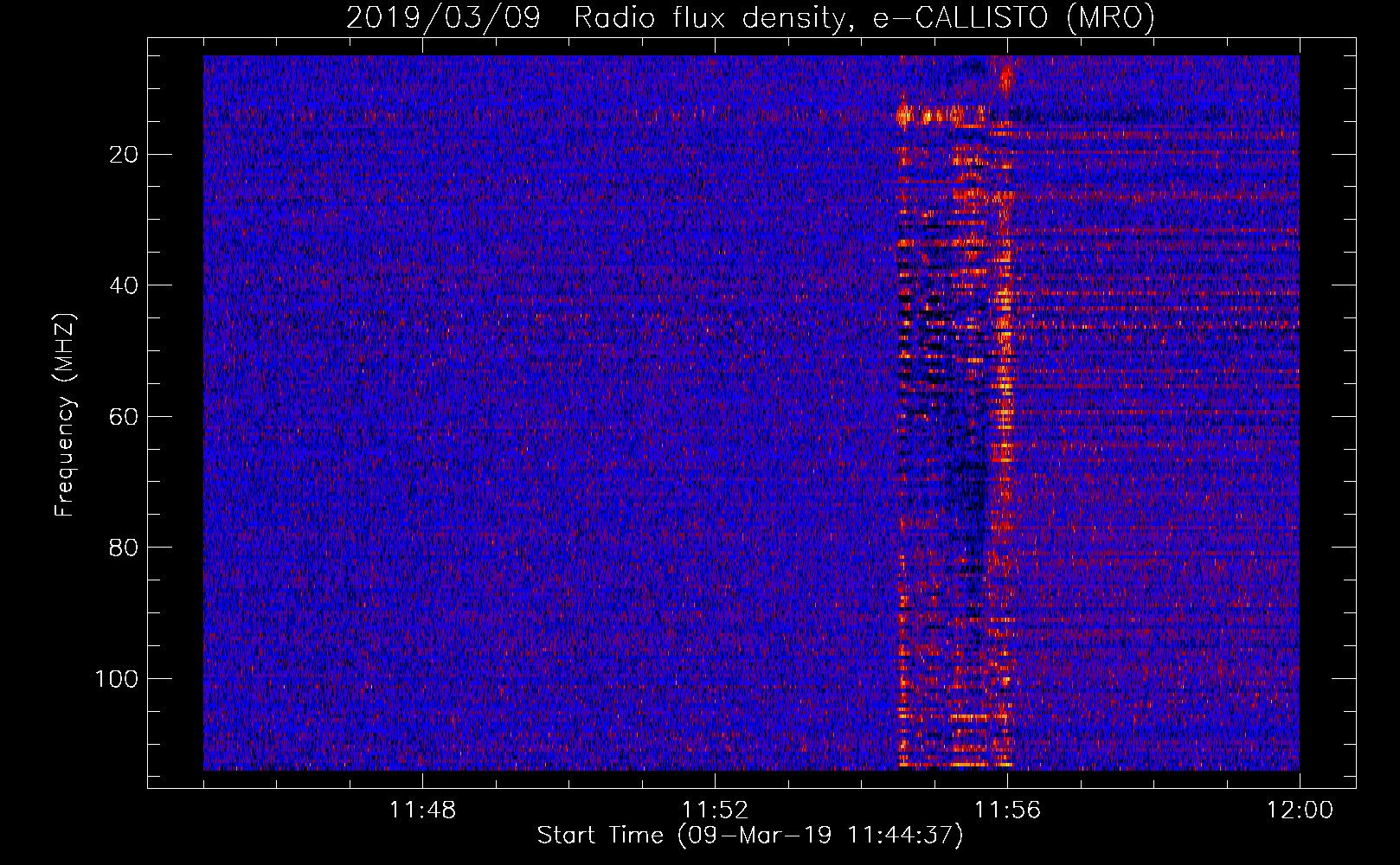Click the 'Frequency (MHZ)' axis label
1400x865 pixels.
(65, 415)
